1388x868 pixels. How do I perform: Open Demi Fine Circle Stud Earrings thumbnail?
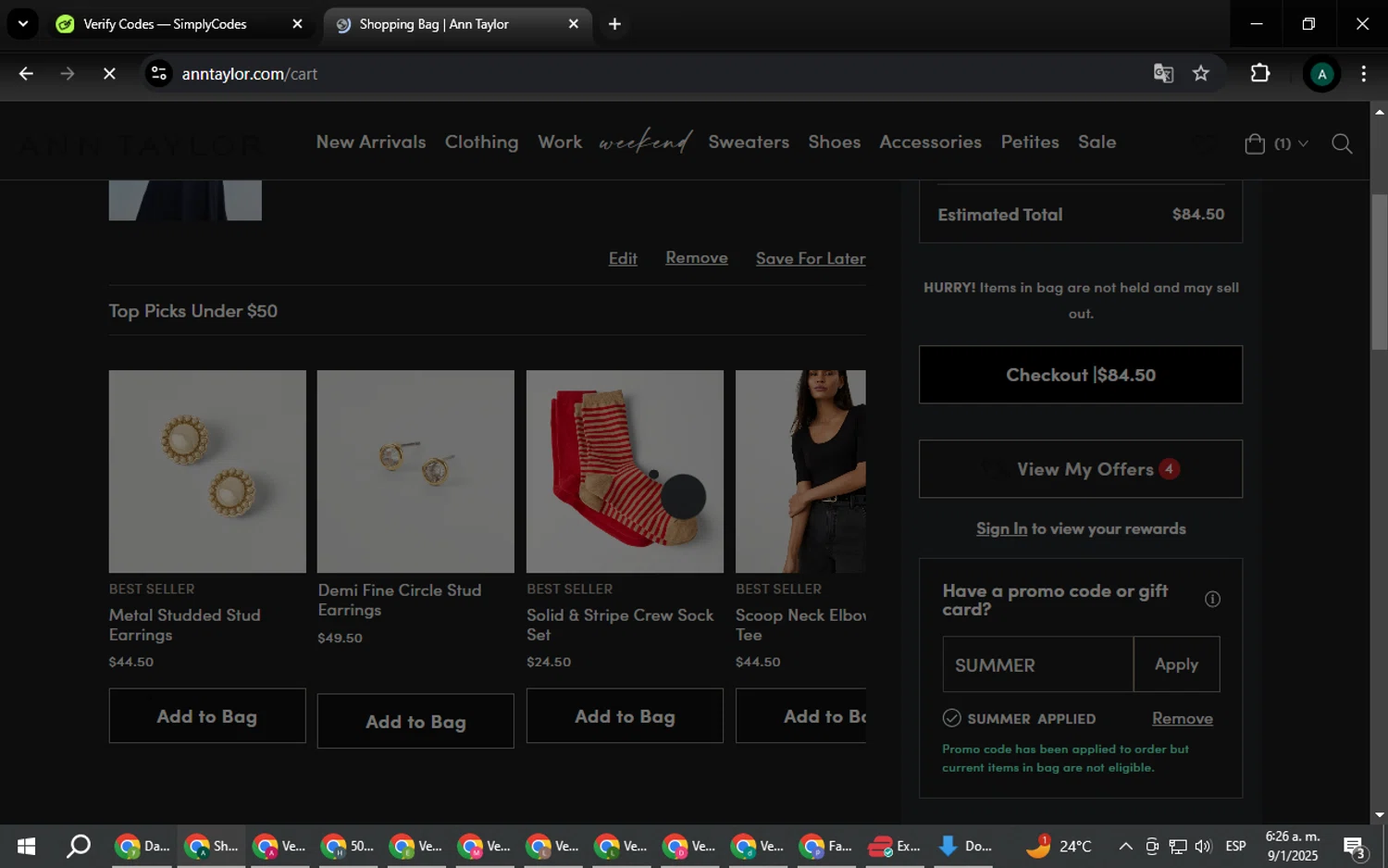point(415,472)
